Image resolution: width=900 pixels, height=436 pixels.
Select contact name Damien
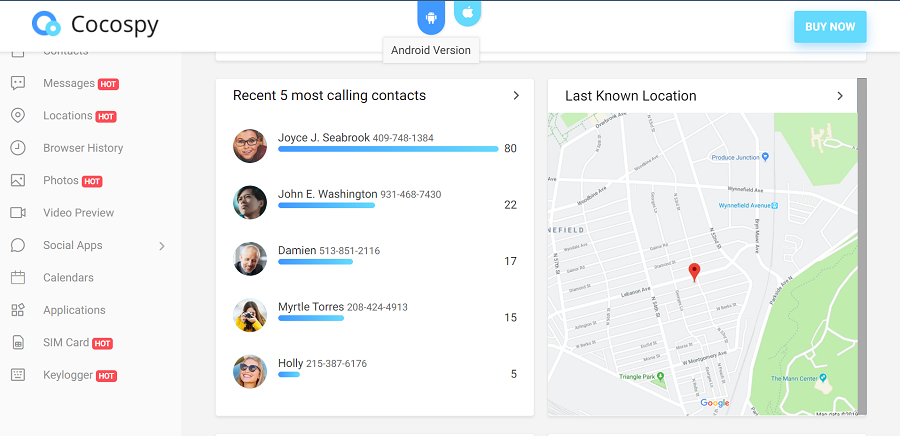(x=297, y=250)
